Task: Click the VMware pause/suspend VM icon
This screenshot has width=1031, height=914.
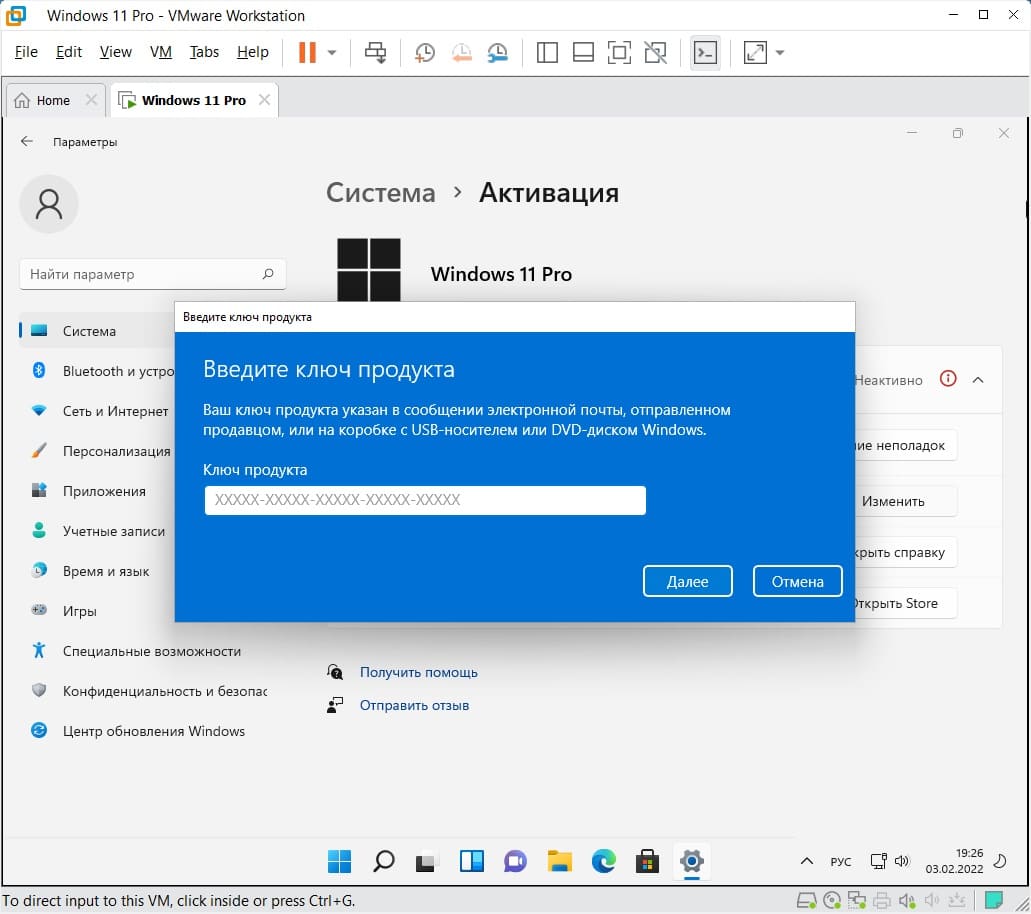Action: pos(307,52)
